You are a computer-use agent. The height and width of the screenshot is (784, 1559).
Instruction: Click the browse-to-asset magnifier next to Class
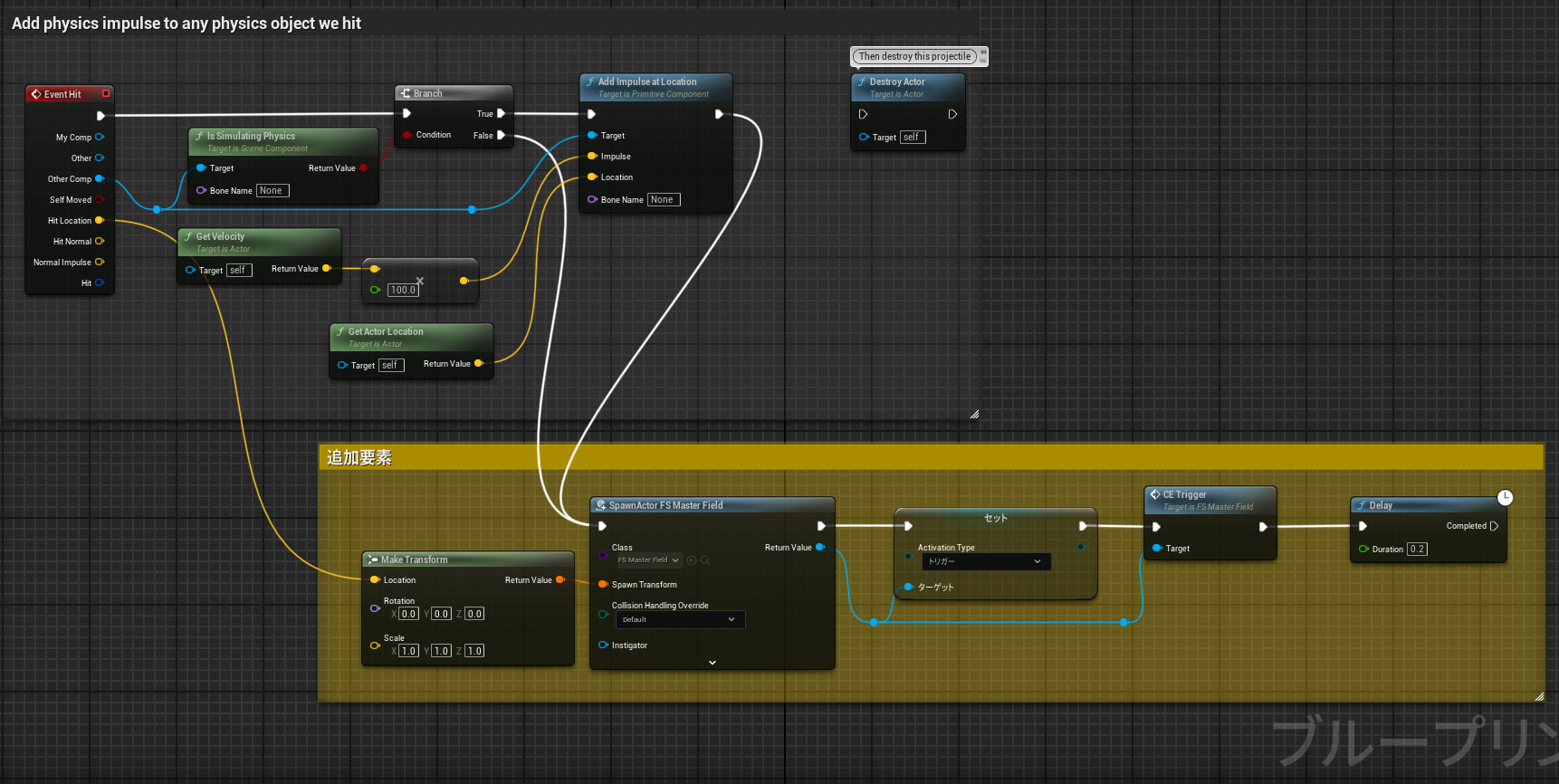click(x=705, y=560)
